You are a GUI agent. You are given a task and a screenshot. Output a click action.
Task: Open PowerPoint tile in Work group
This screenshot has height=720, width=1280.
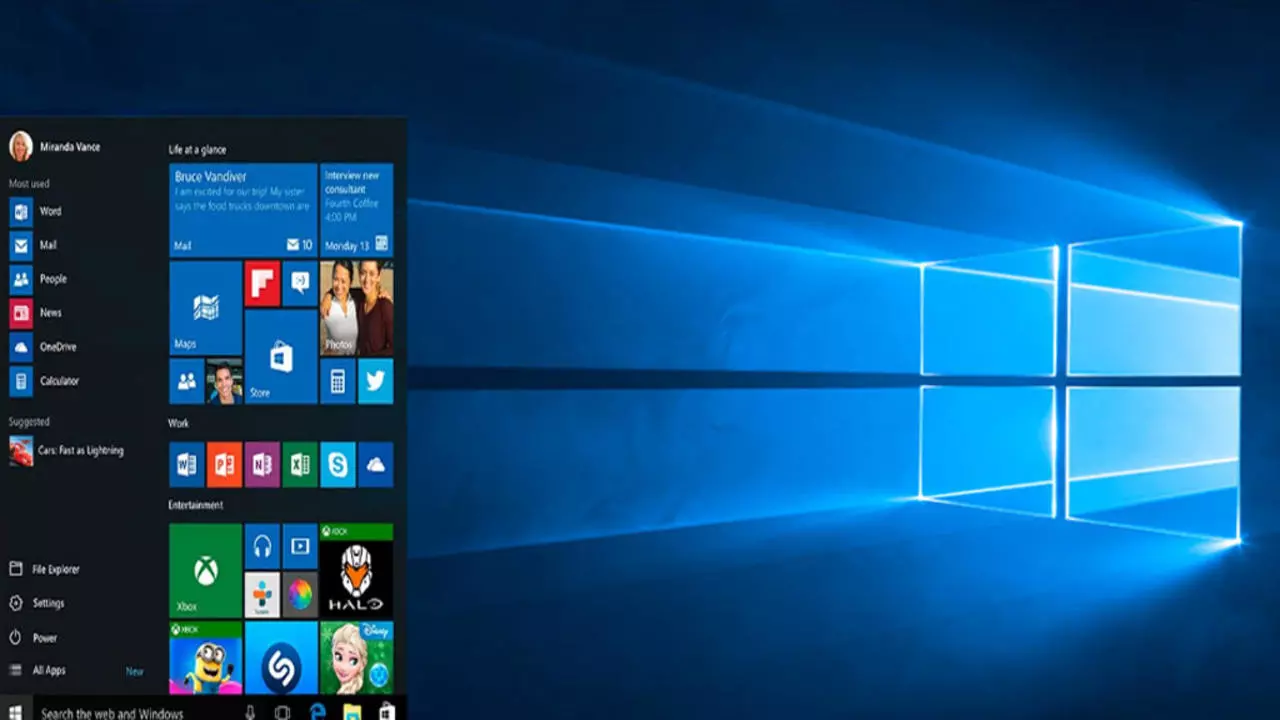pos(223,465)
